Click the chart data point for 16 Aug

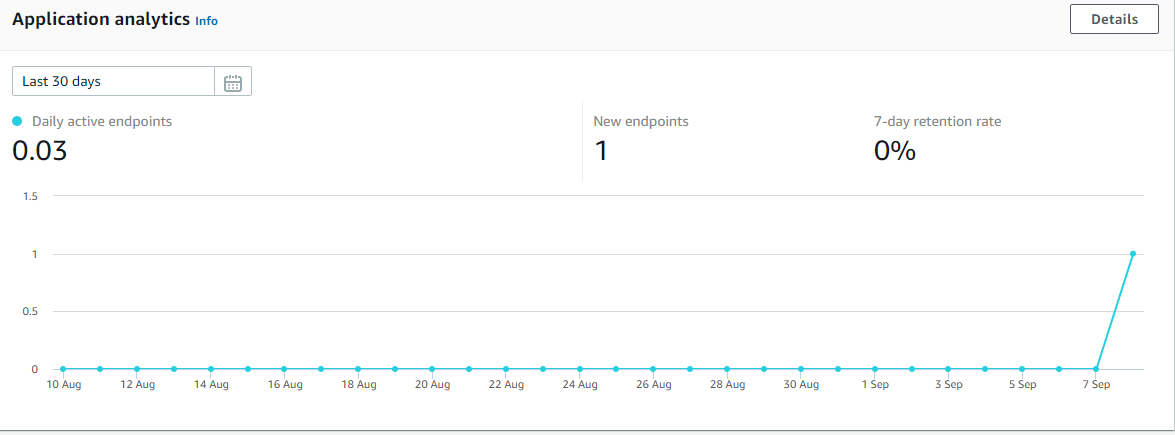tap(284, 369)
